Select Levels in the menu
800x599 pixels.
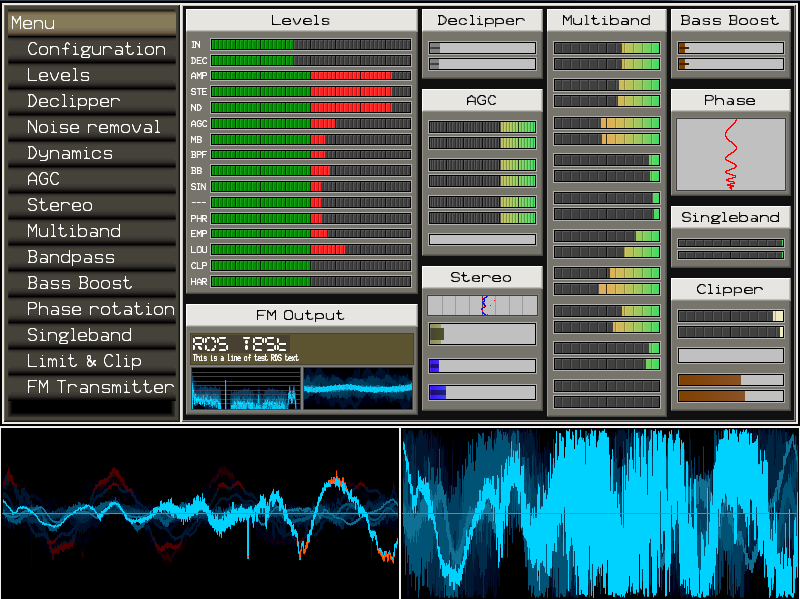(92, 76)
